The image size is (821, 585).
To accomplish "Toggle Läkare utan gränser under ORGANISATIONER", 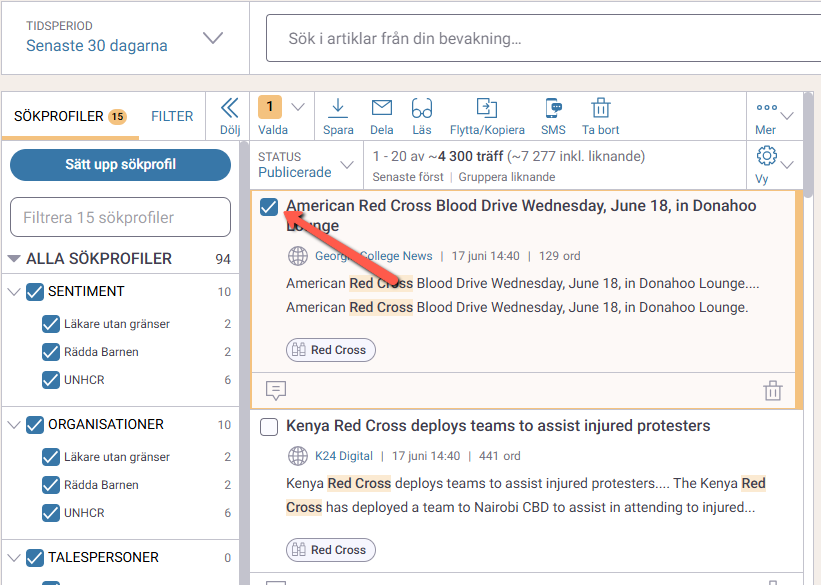I will tap(51, 457).
